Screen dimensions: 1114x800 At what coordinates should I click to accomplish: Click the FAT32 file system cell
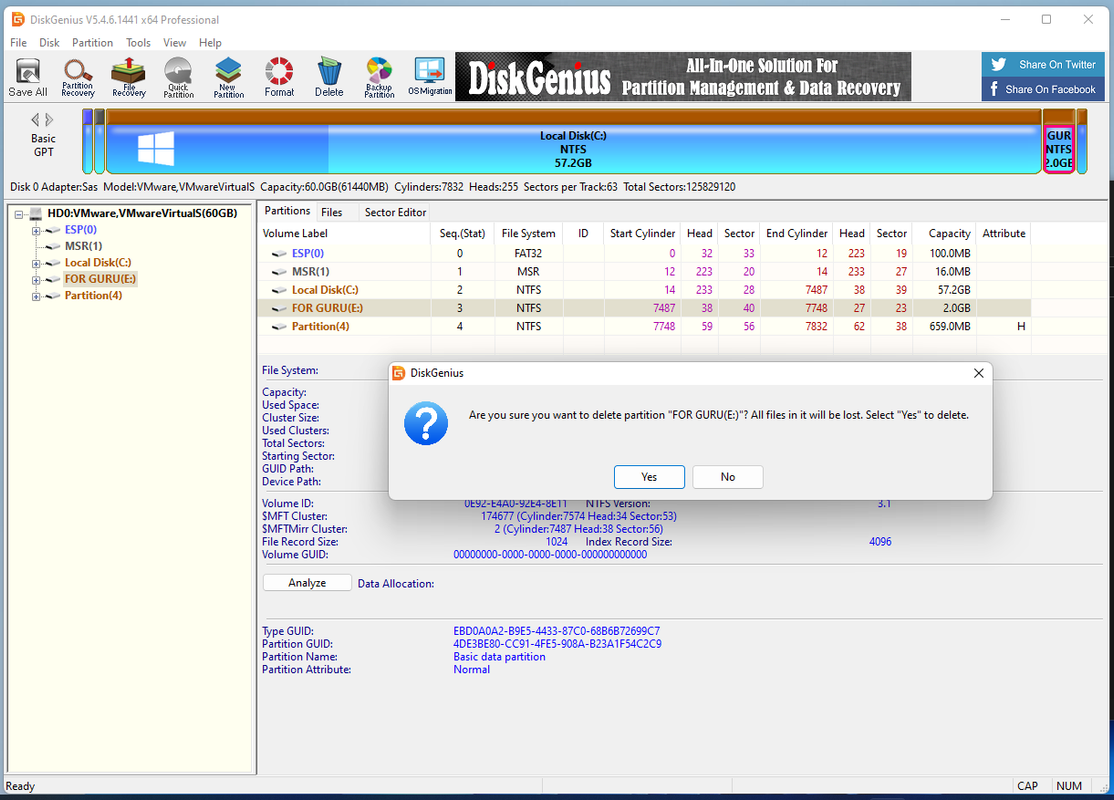pyautogui.click(x=528, y=253)
